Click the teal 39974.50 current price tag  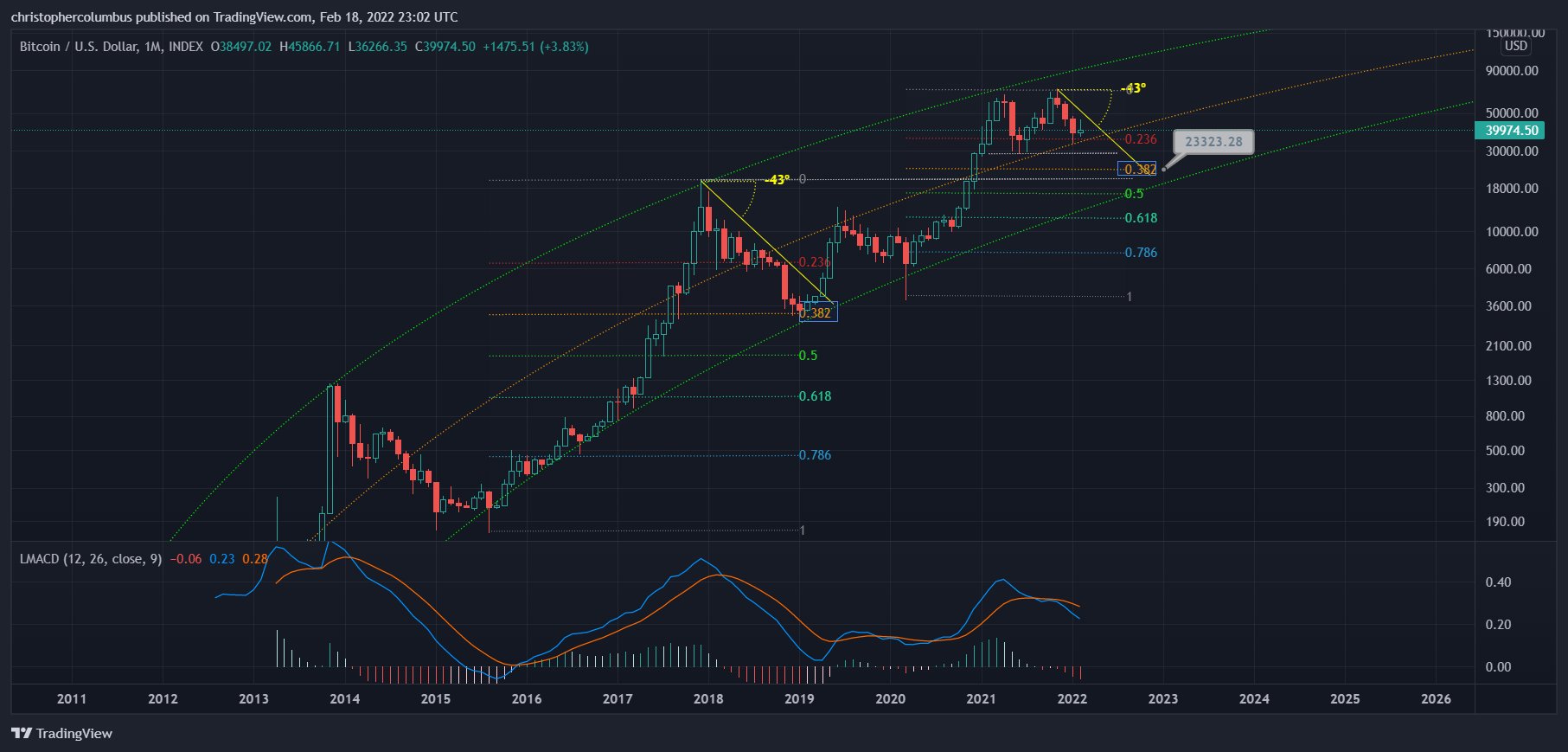click(x=1512, y=131)
